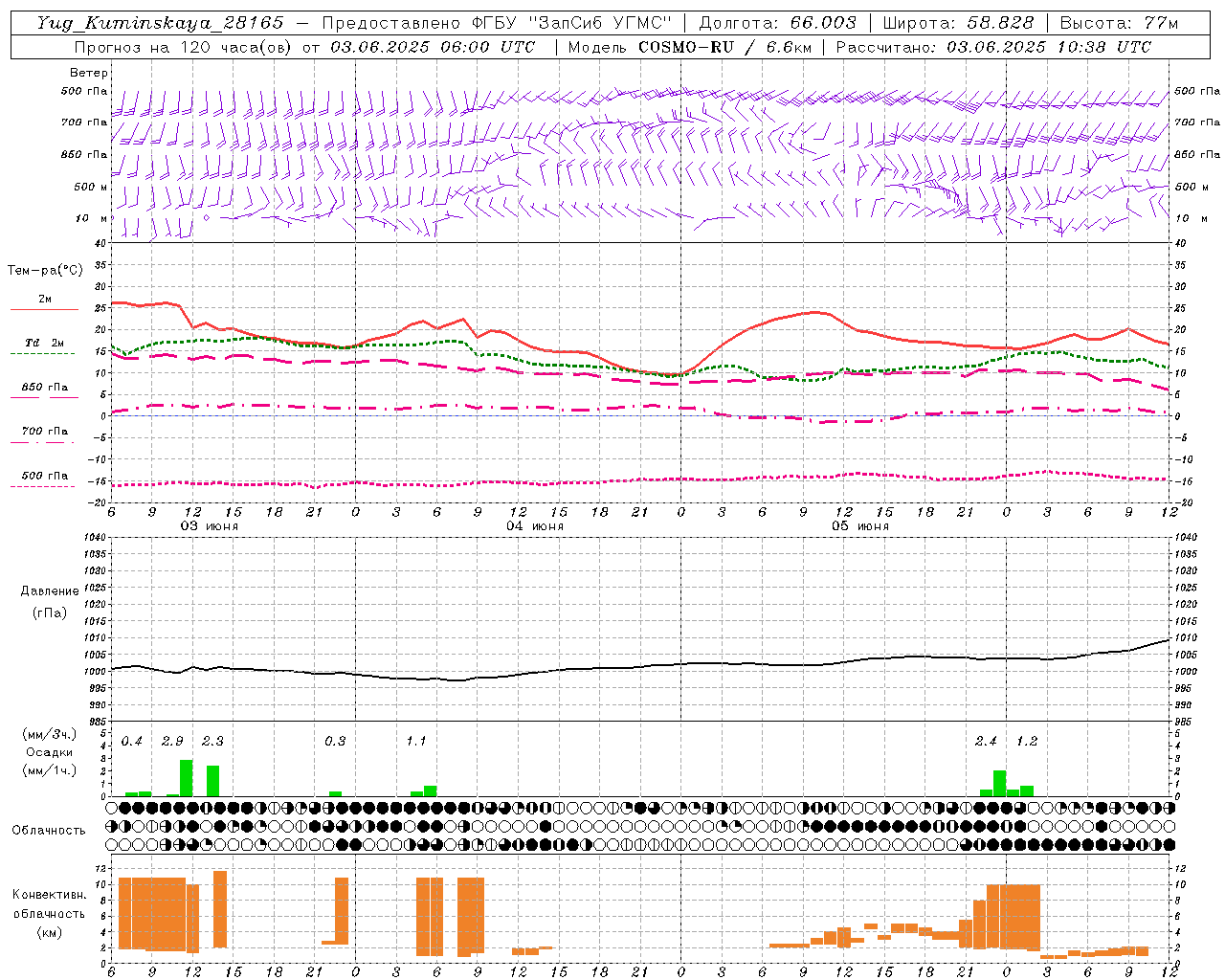
Task: Click the (мм/3ч.) precipitation unit label
Action: (x=49, y=735)
